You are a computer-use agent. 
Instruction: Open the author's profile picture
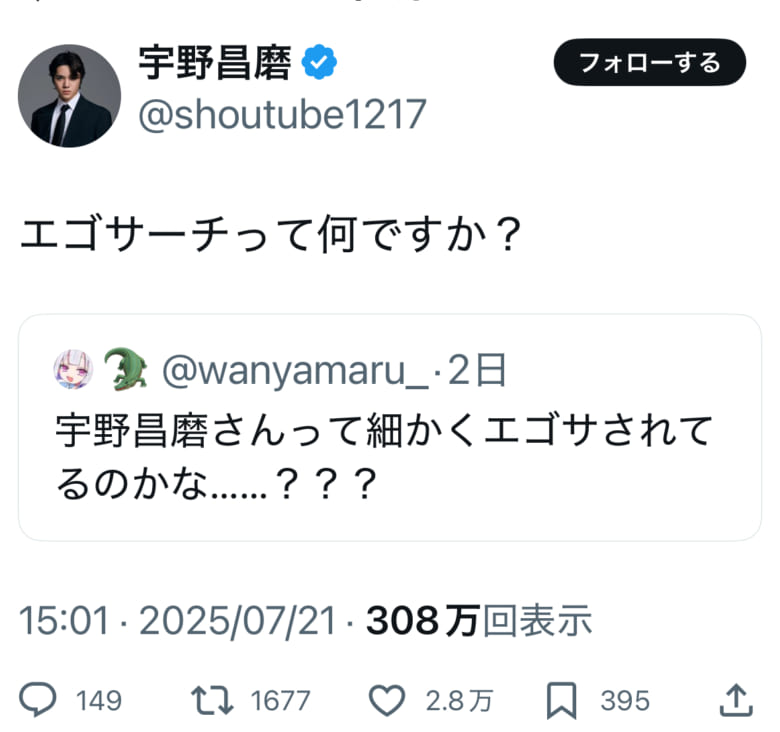[x=70, y=96]
